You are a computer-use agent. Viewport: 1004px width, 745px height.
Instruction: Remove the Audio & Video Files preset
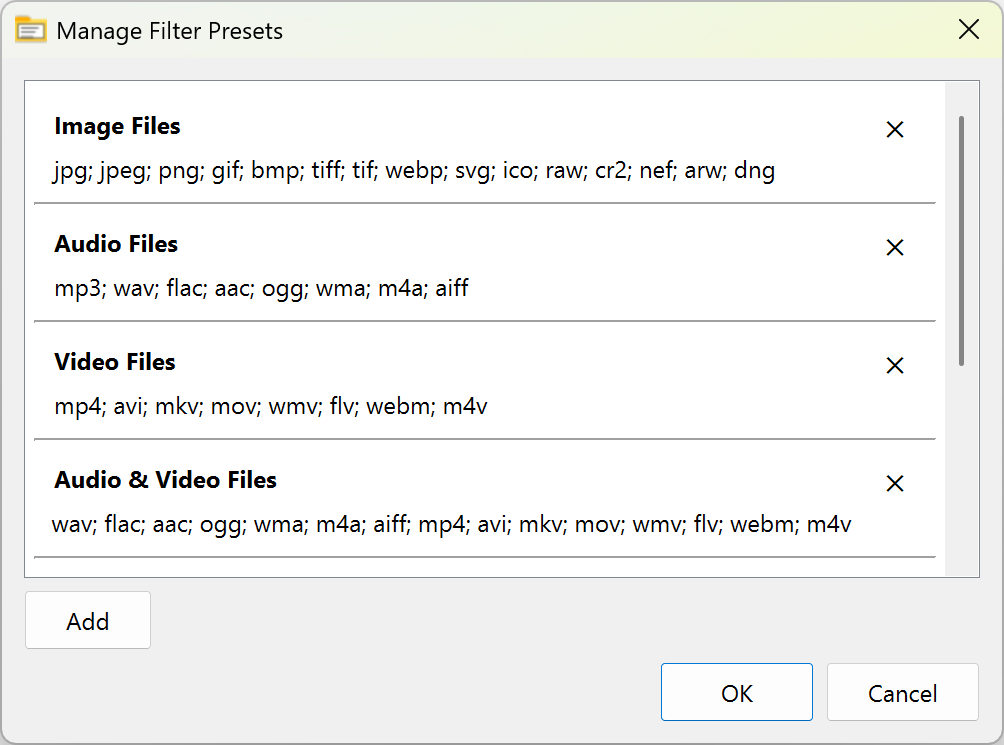894,483
